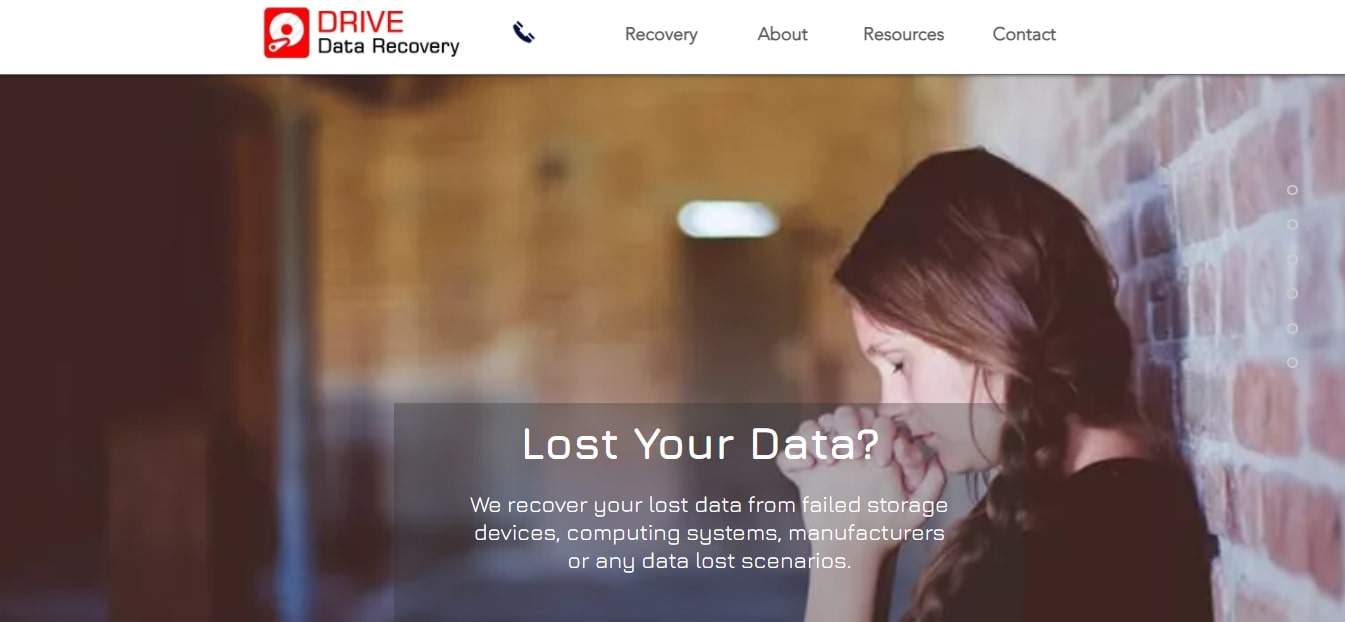The width and height of the screenshot is (1345, 622).
Task: Jump to the third slide indicator dot
Action: (x=1292, y=259)
